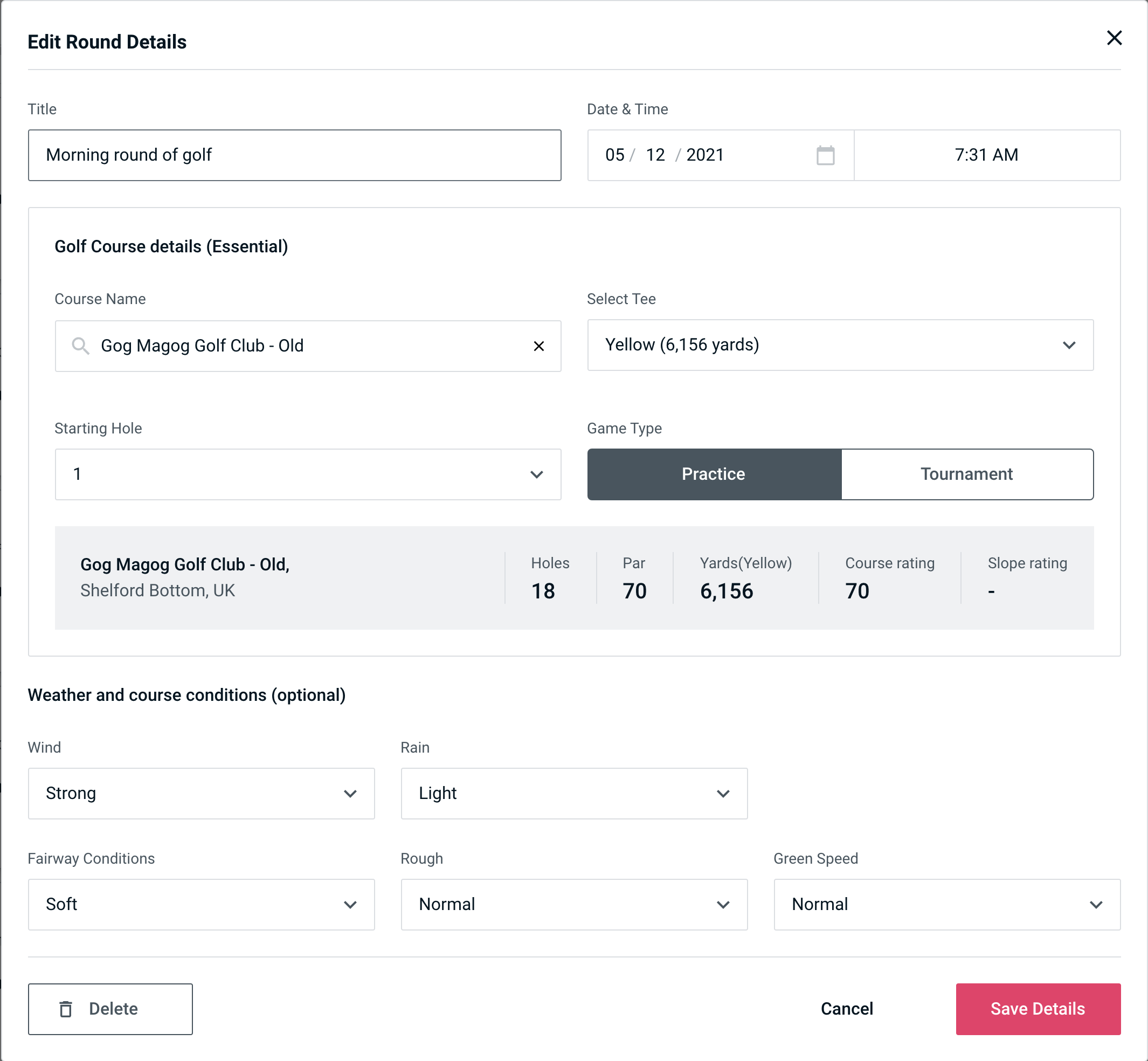This screenshot has height=1061, width=1148.
Task: Toggle Practice game type selection
Action: pyautogui.click(x=714, y=474)
